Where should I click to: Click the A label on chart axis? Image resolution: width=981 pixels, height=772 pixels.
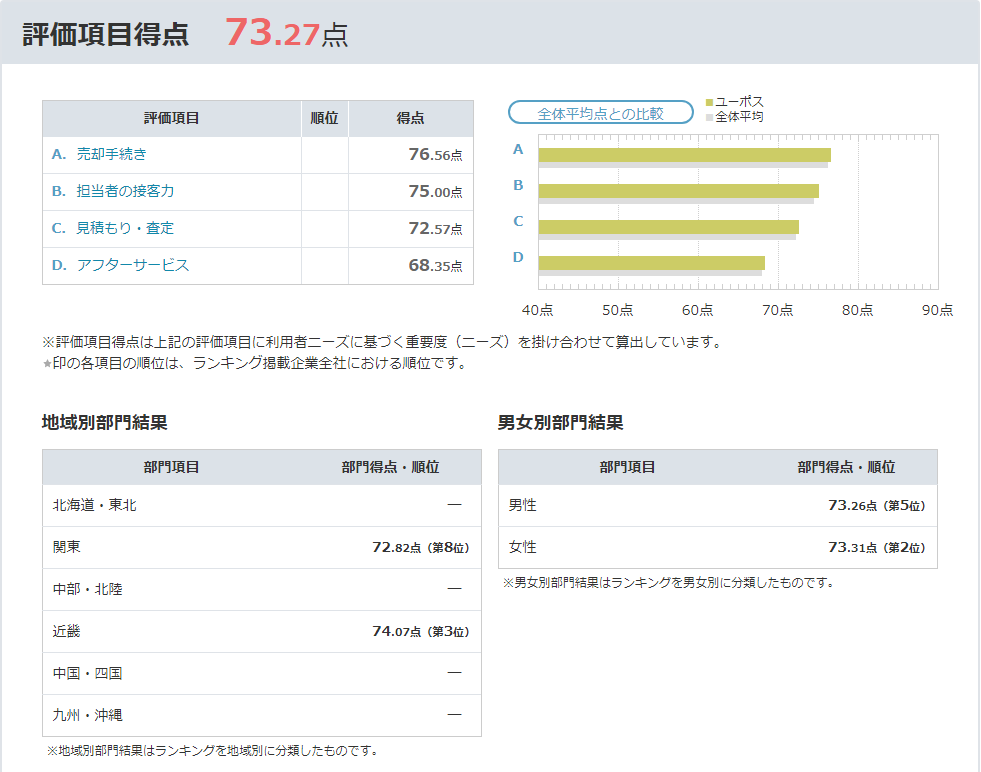click(x=518, y=149)
